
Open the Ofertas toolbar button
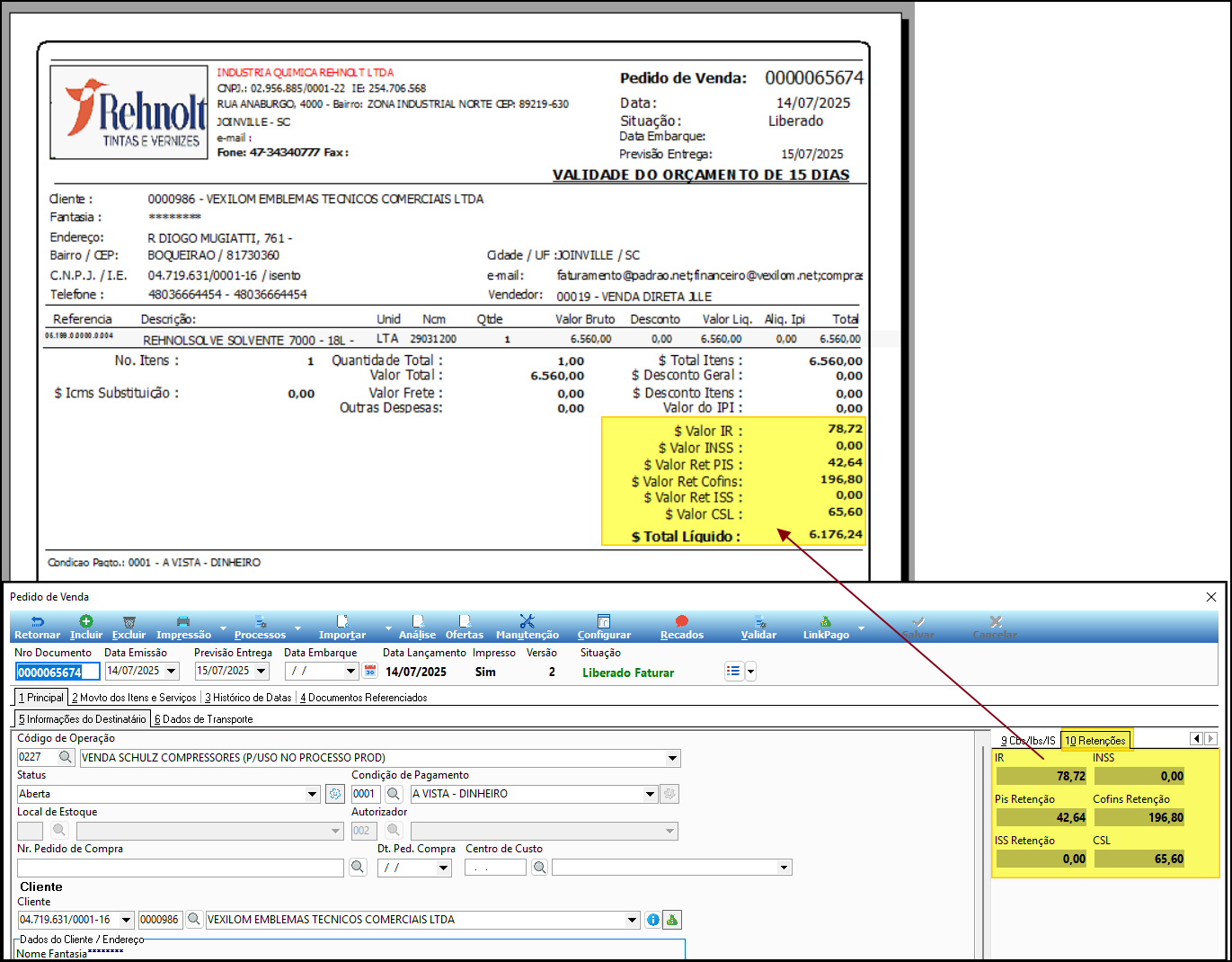465,628
